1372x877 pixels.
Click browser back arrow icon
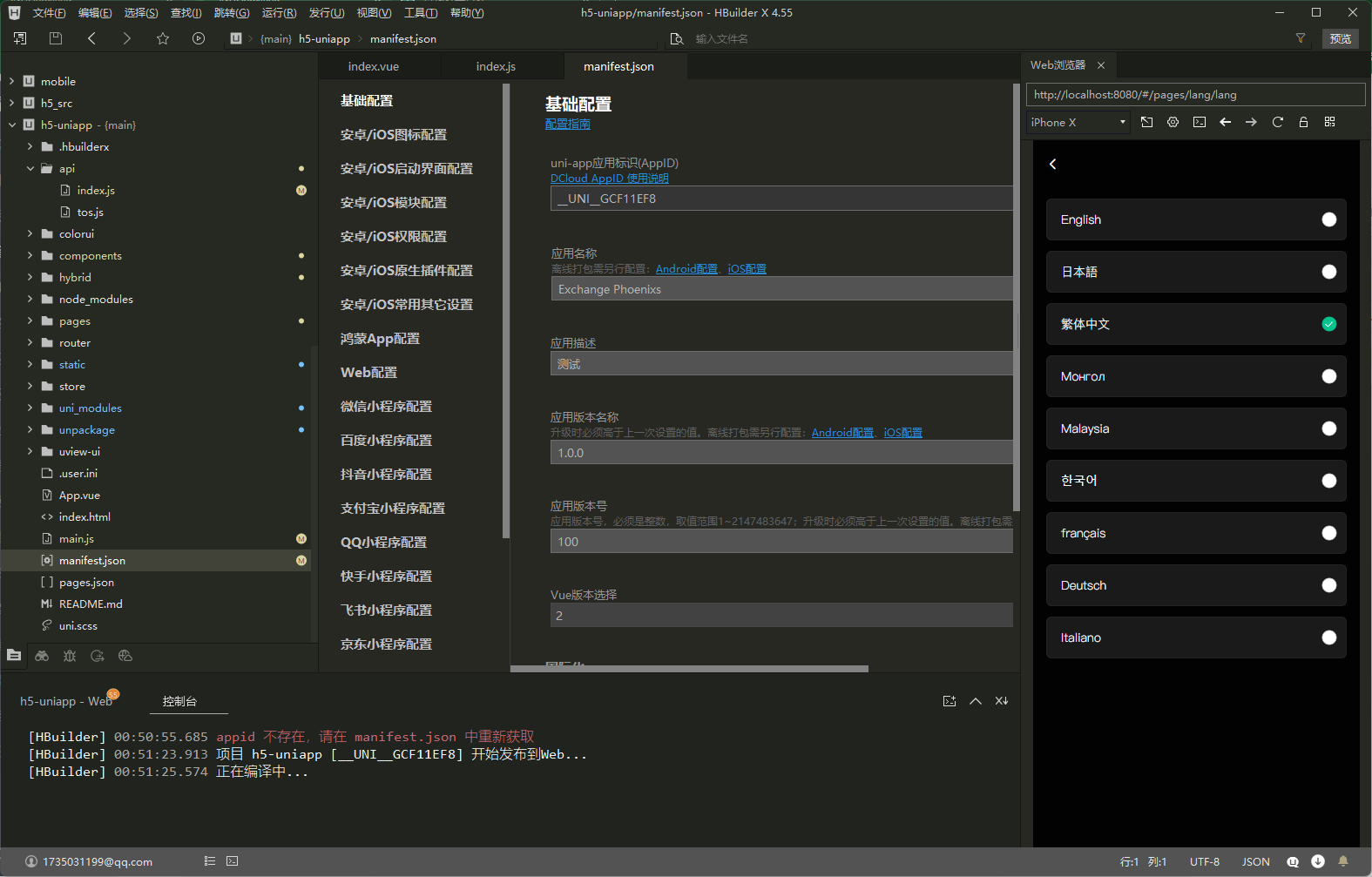click(1226, 122)
